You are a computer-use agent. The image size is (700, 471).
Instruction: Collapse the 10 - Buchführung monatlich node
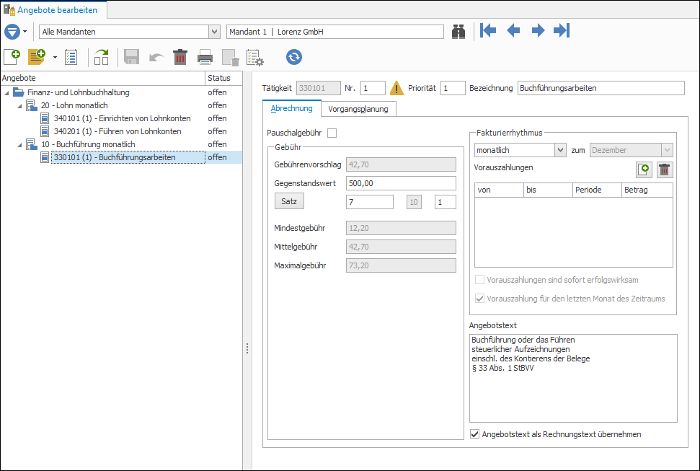point(20,145)
